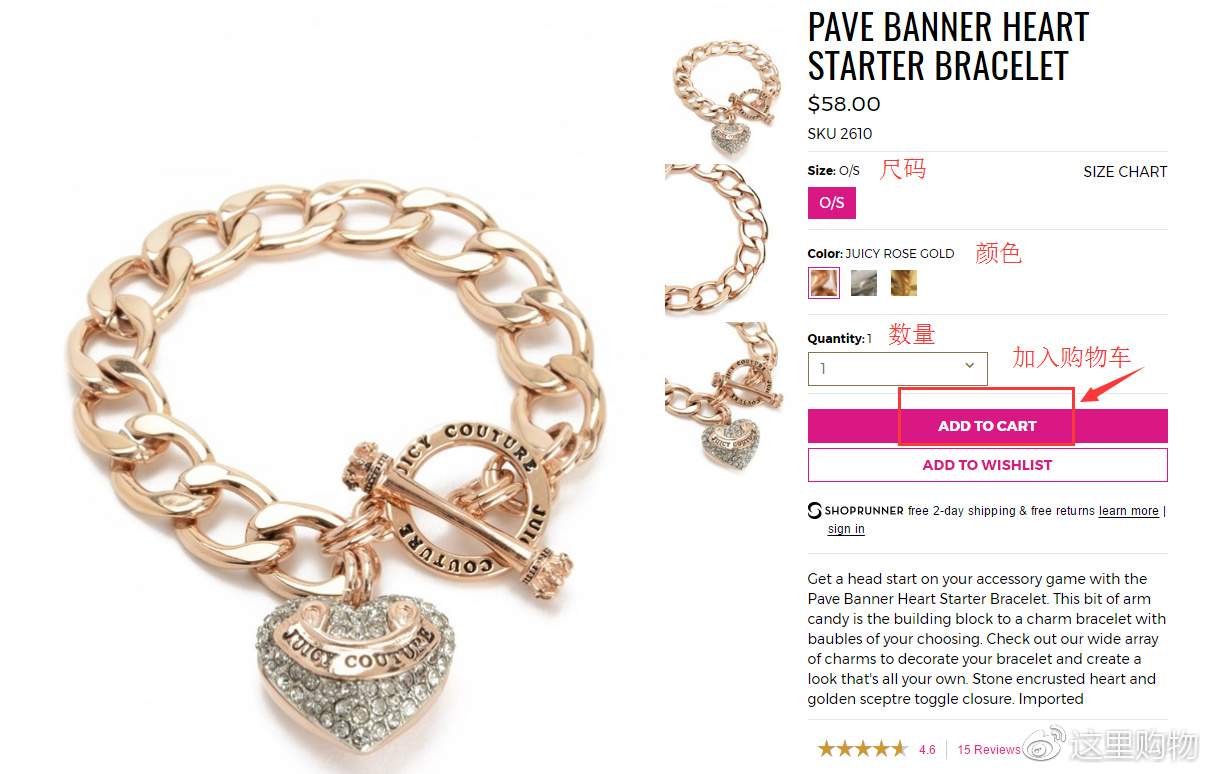Select quantity 1 combo box
This screenshot has width=1210, height=774.
pyautogui.click(x=897, y=368)
